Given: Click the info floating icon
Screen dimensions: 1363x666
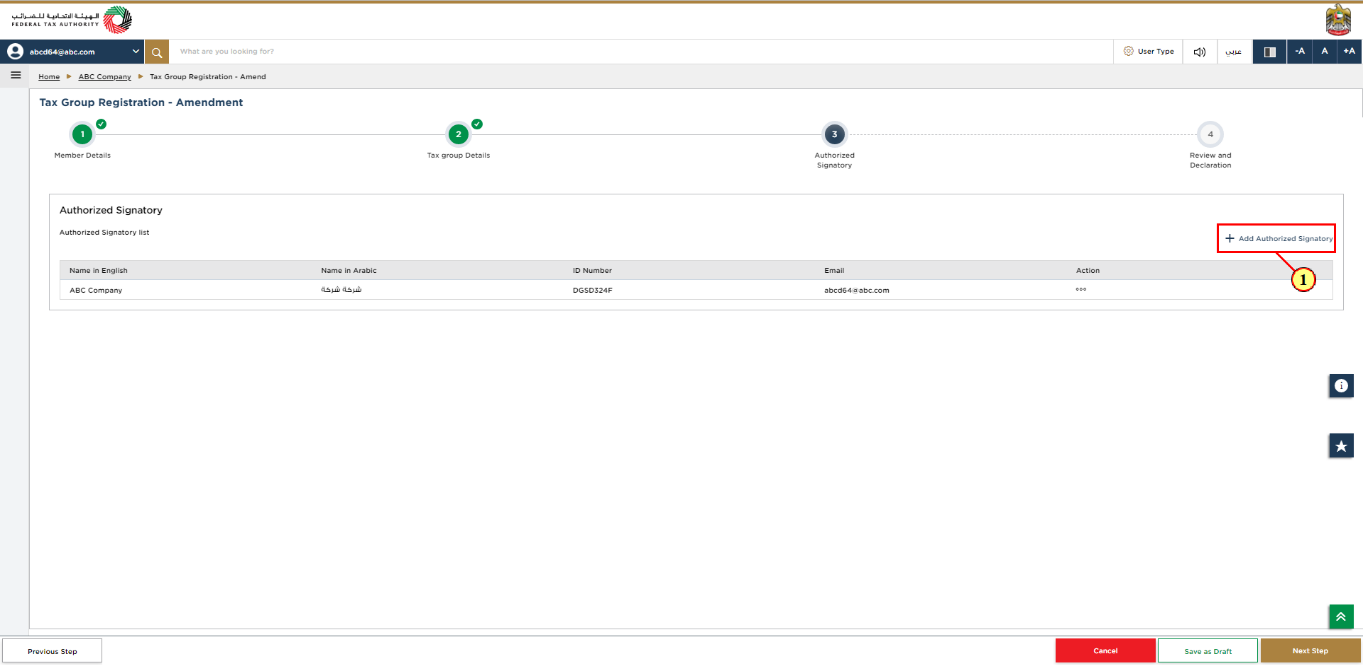Looking at the screenshot, I should pyautogui.click(x=1341, y=385).
